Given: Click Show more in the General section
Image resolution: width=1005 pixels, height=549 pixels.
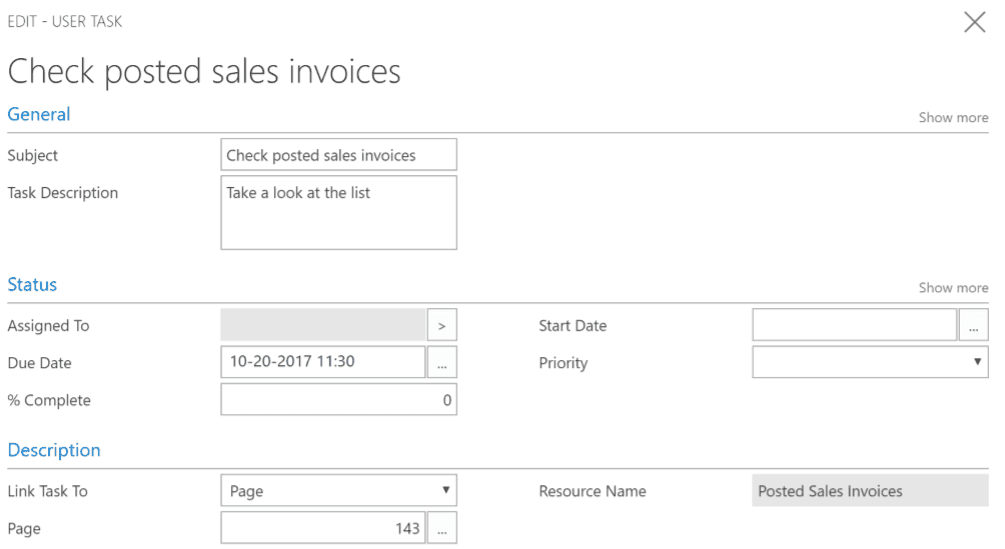Looking at the screenshot, I should [953, 118].
